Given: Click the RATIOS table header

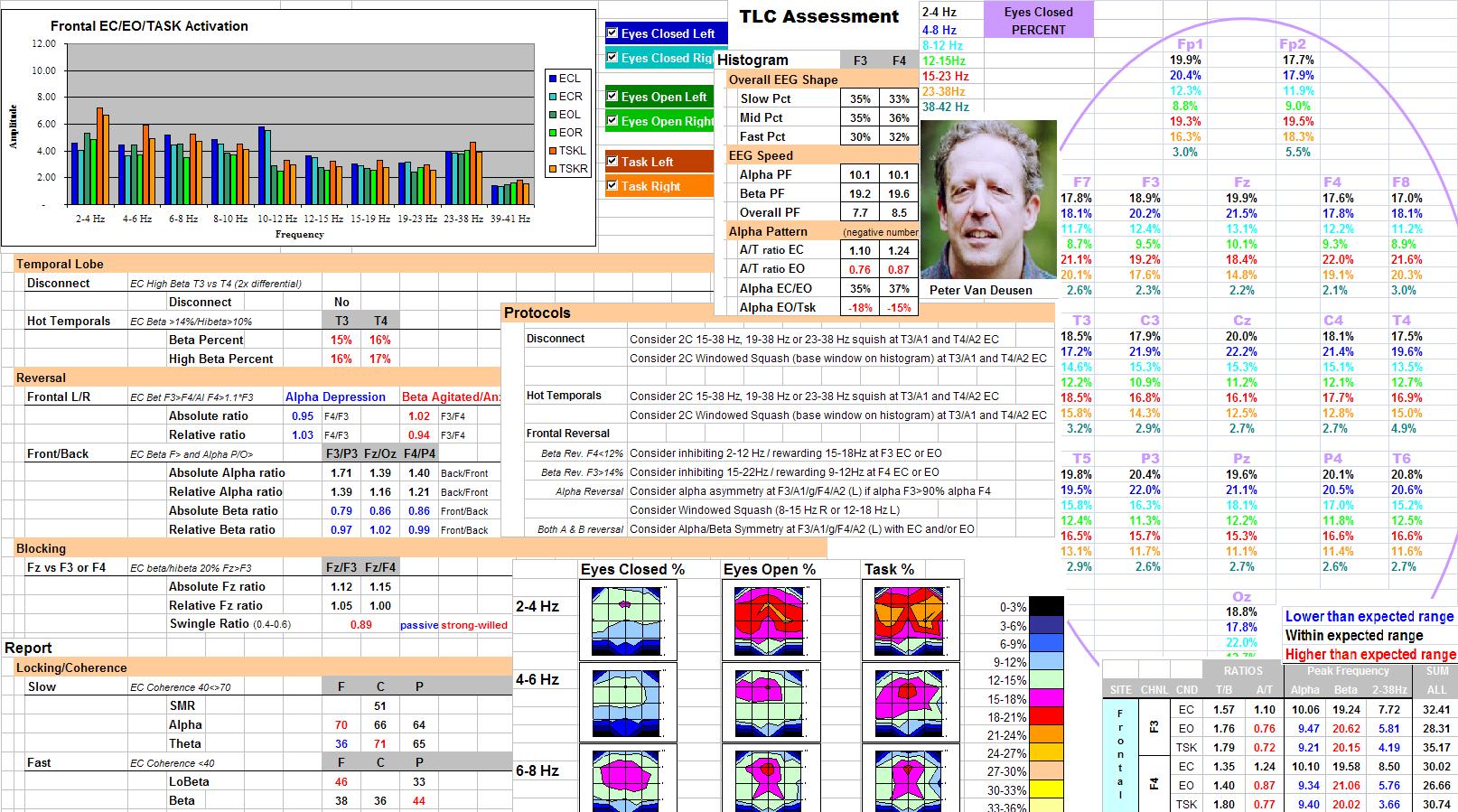Looking at the screenshot, I should point(1243,671).
